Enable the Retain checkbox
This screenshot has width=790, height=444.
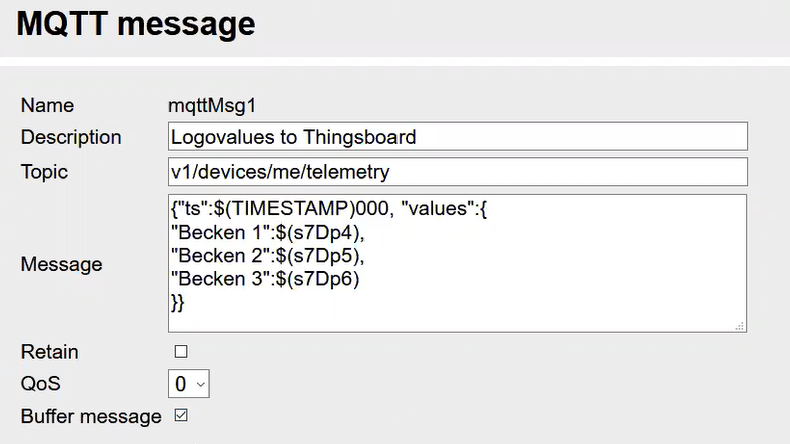coord(181,352)
